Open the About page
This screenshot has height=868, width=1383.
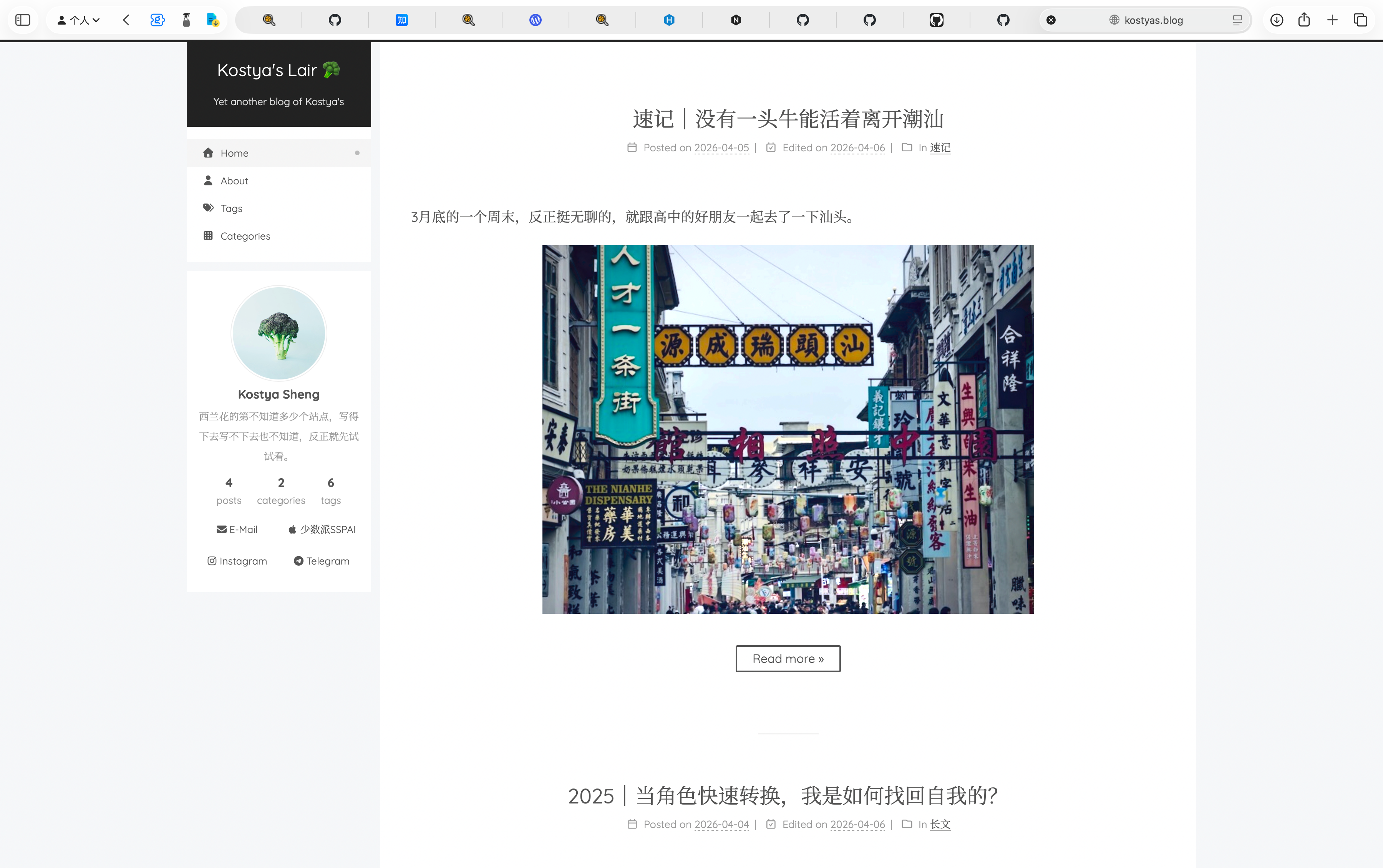234,181
